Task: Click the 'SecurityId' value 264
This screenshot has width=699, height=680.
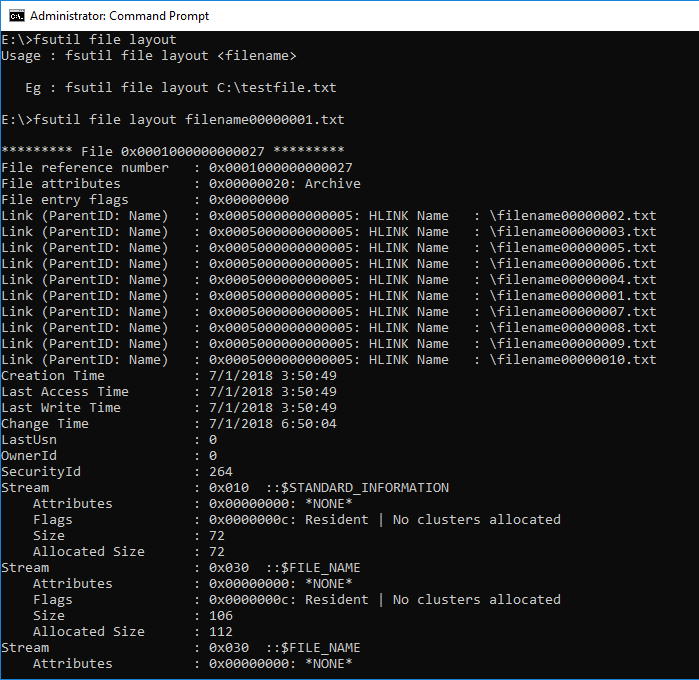Action: [x=221, y=472]
